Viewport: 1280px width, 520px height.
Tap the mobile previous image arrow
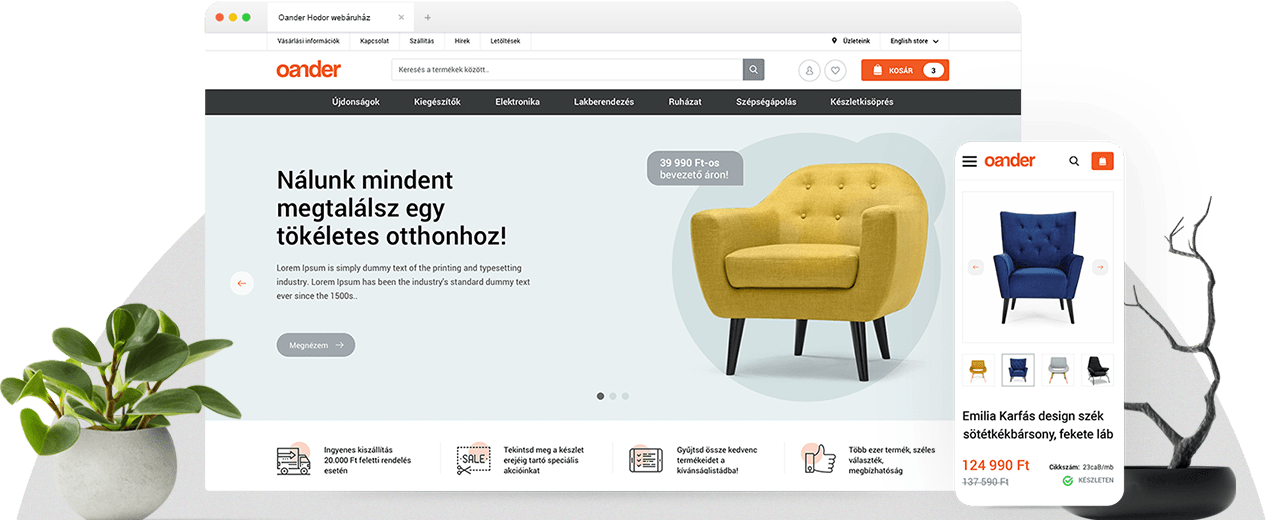[x=976, y=267]
